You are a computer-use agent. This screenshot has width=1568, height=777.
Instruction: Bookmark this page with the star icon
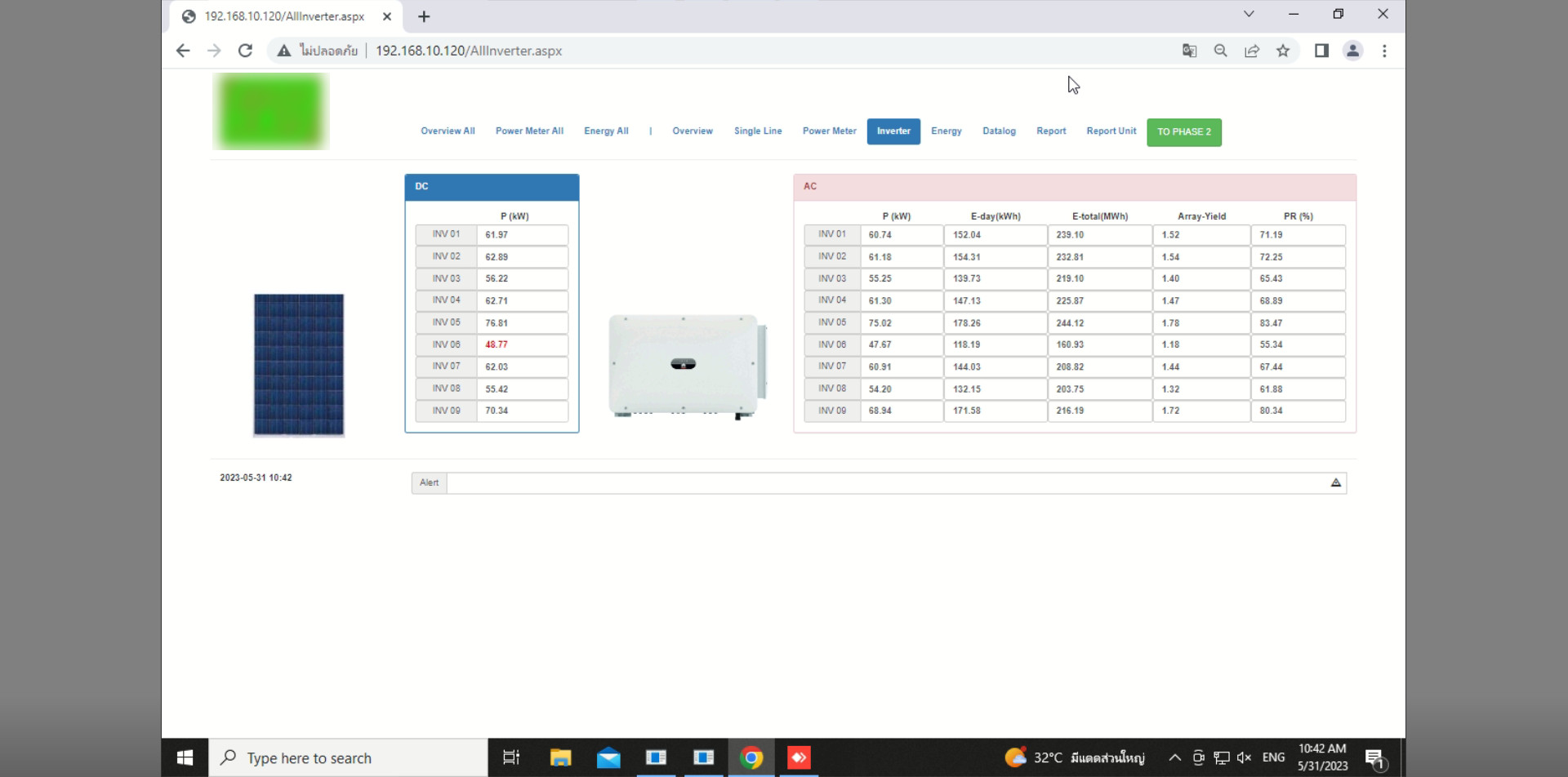[1283, 51]
